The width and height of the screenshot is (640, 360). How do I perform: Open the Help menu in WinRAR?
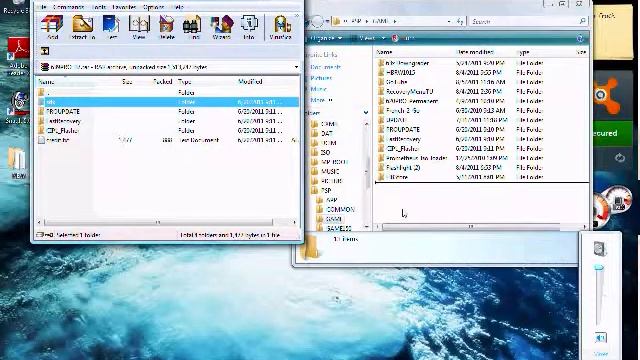[x=177, y=7]
